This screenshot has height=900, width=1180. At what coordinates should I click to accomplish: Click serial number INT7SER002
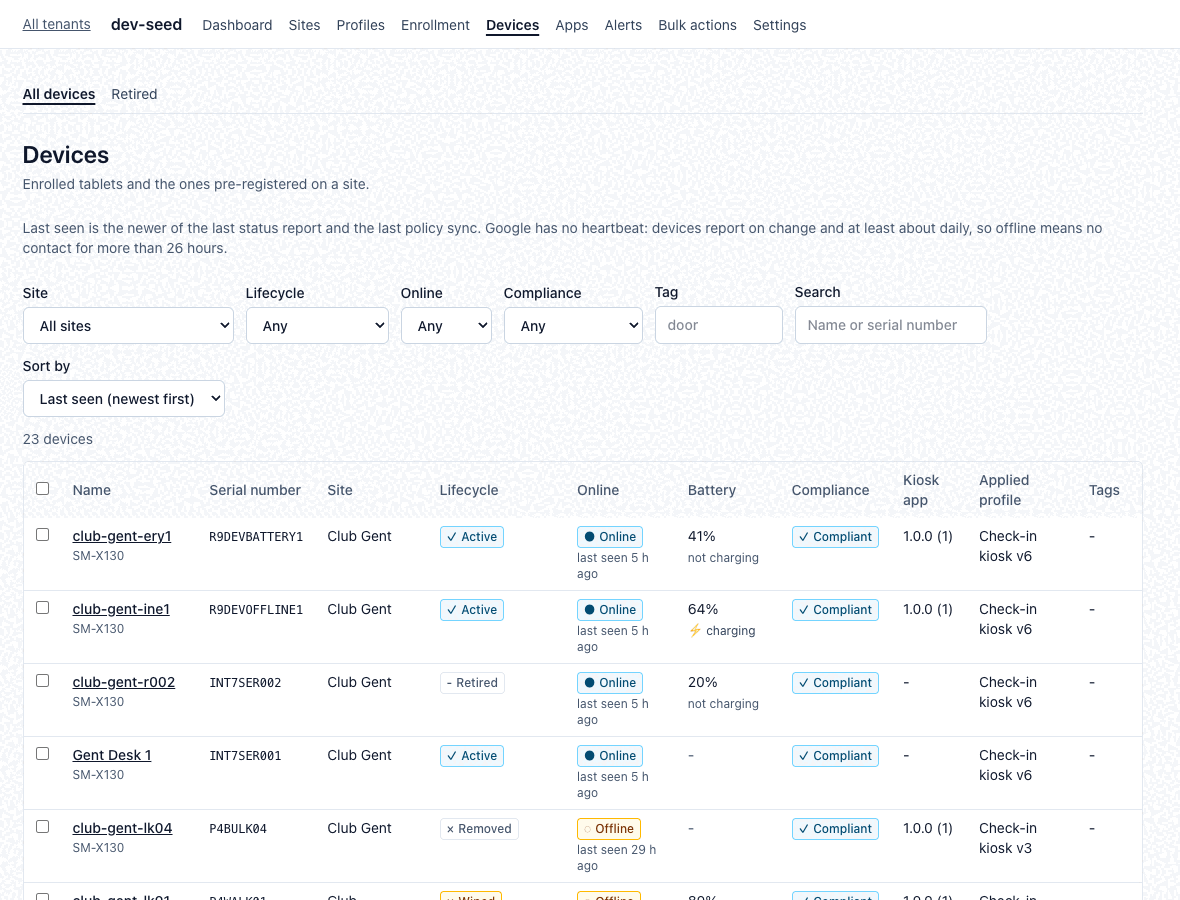(245, 683)
